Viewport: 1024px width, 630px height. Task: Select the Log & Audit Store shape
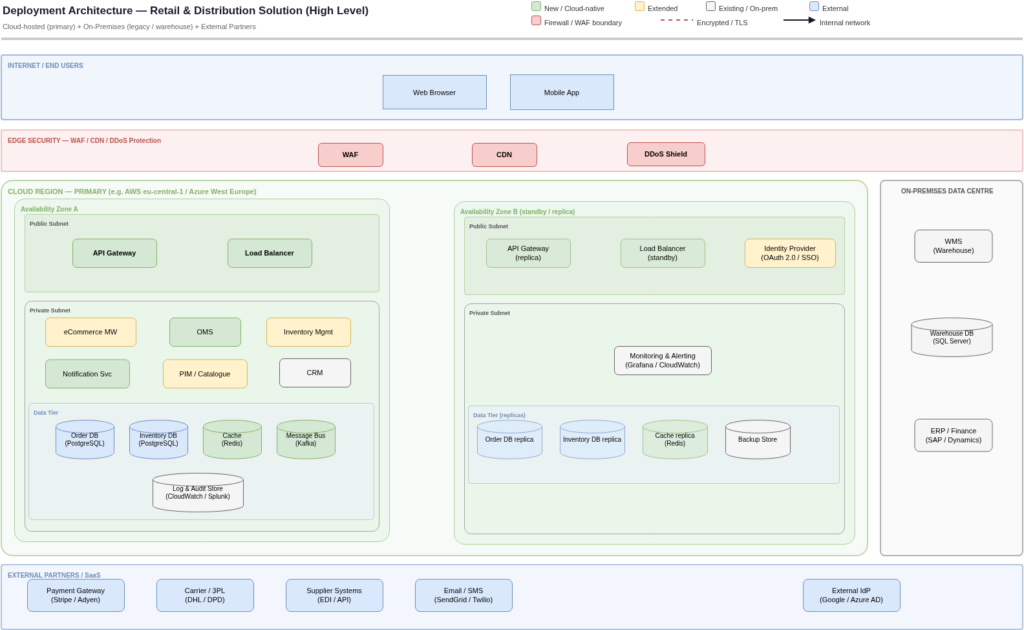(198, 491)
